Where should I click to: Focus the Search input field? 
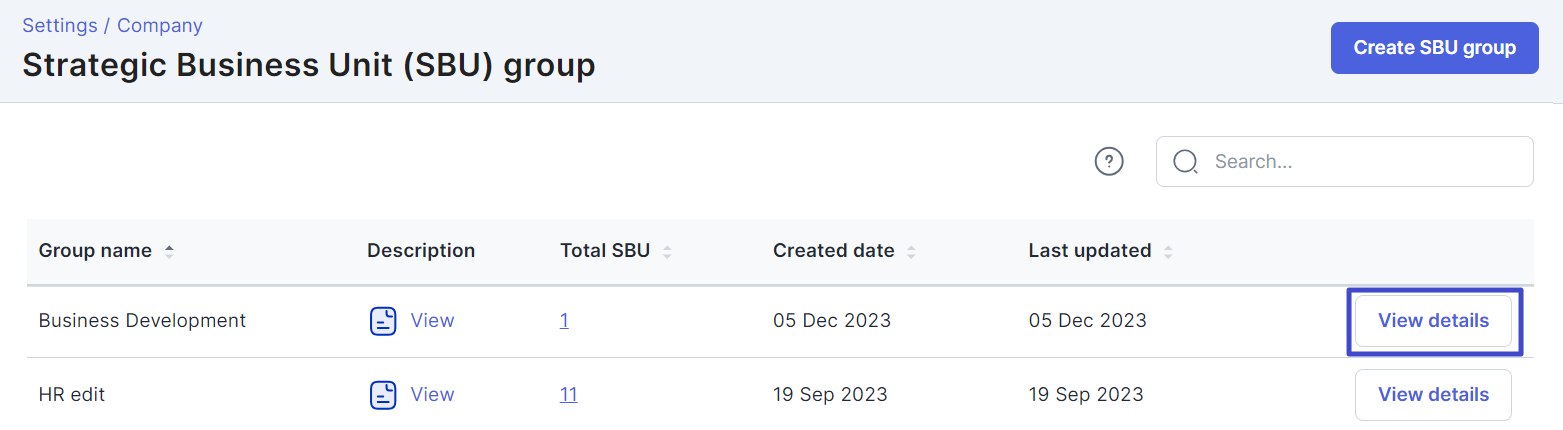pyautogui.click(x=1345, y=161)
